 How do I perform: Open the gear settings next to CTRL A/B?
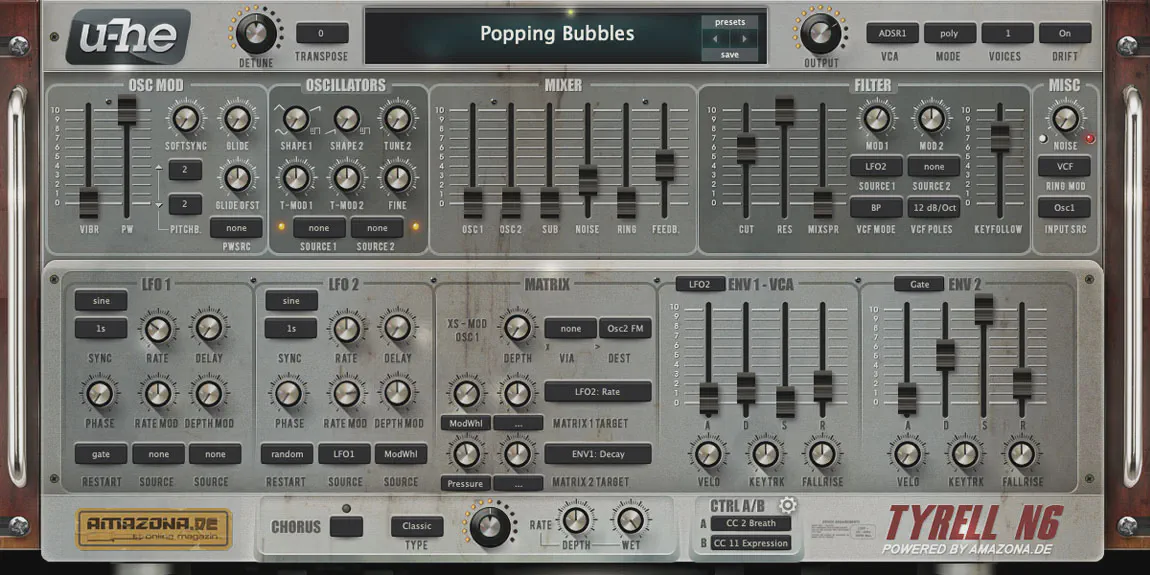point(787,505)
